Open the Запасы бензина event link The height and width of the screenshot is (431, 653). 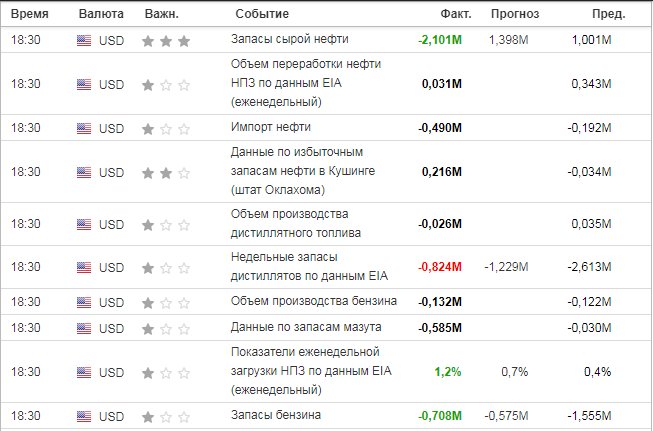(276, 415)
